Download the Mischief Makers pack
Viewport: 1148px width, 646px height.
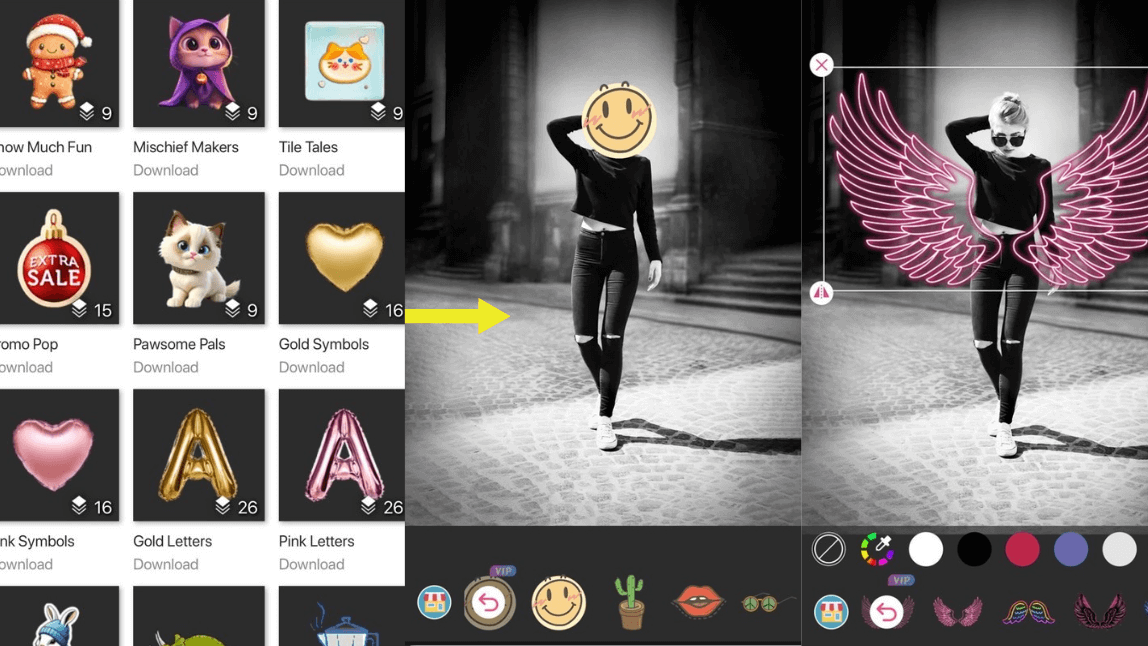point(165,170)
